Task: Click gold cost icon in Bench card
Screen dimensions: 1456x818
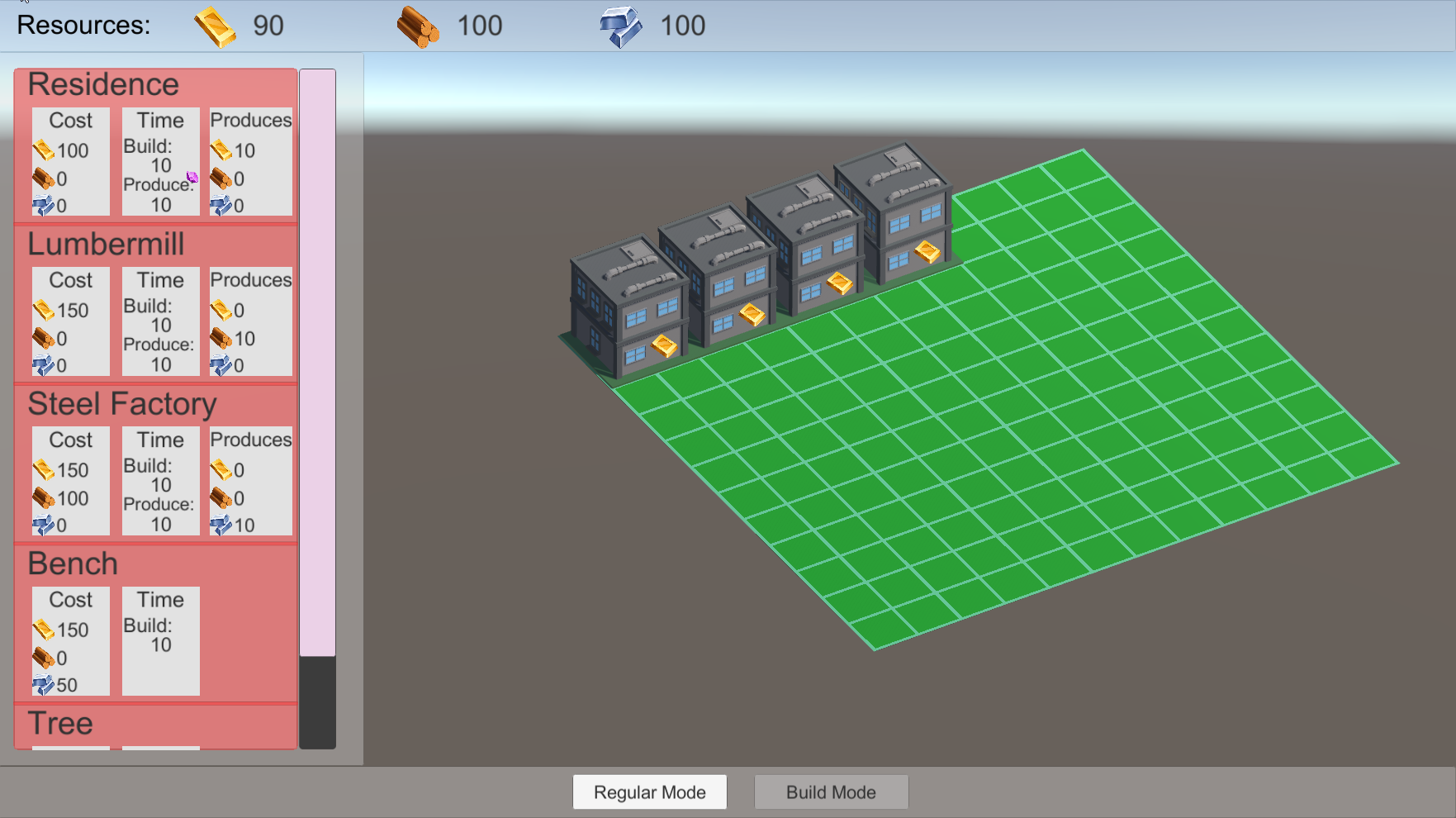Action: coord(44,630)
